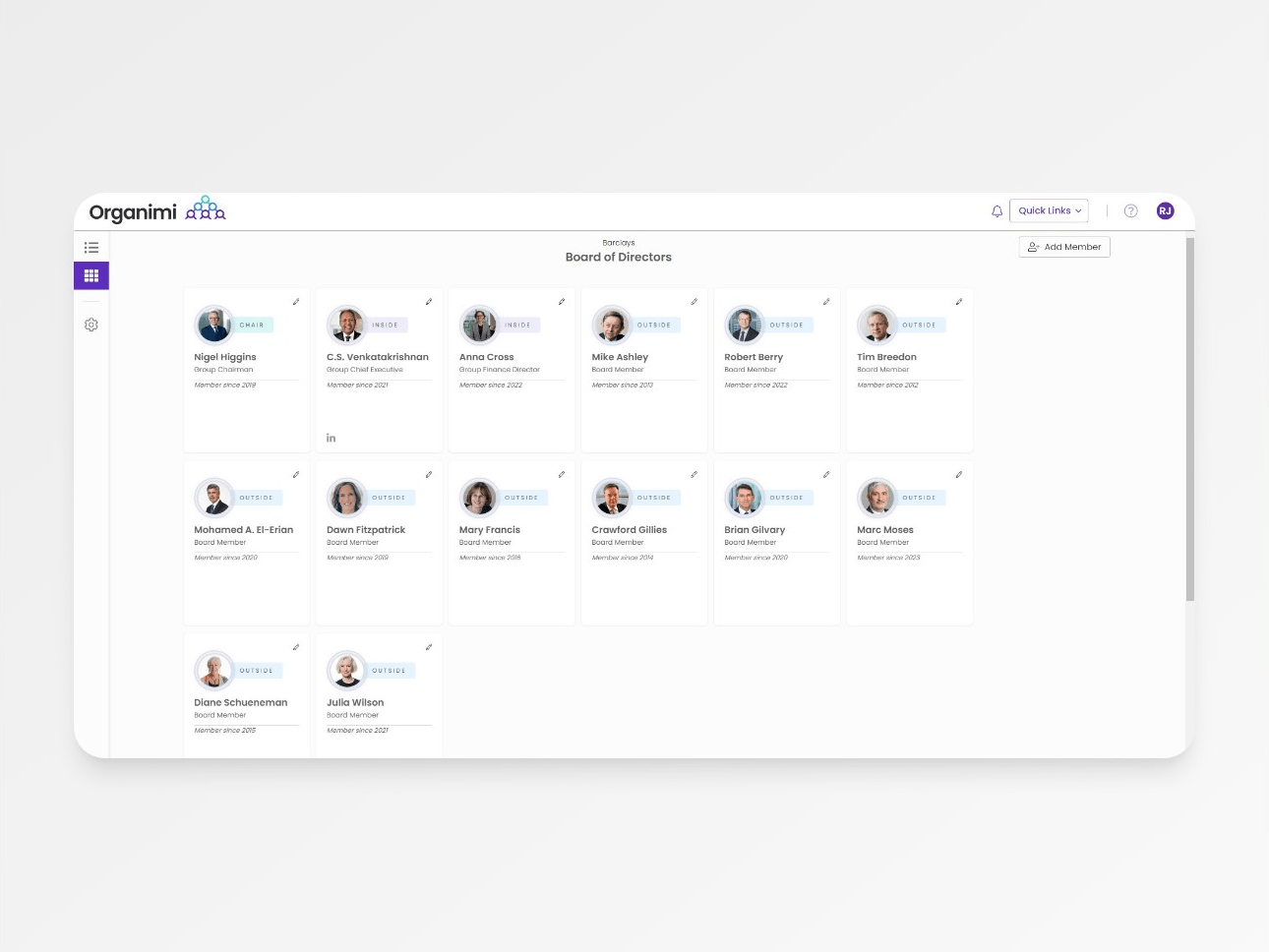This screenshot has width=1269, height=952.
Task: Edit Tim Breedon card pencil icon
Action: tap(959, 302)
